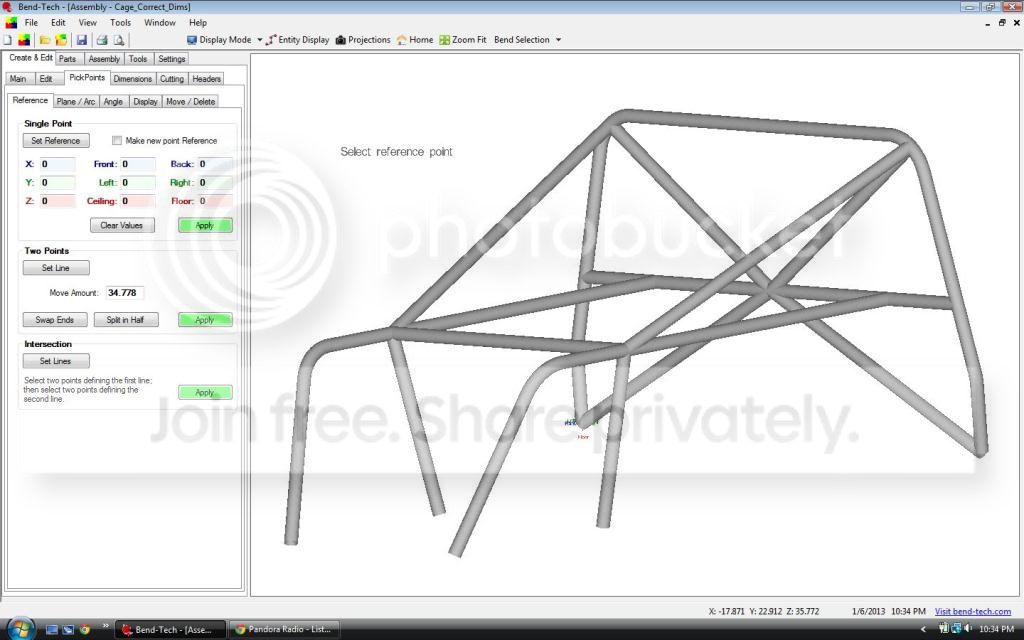Expand the Display Mode dropdown
The image size is (1024, 640).
(x=259, y=40)
